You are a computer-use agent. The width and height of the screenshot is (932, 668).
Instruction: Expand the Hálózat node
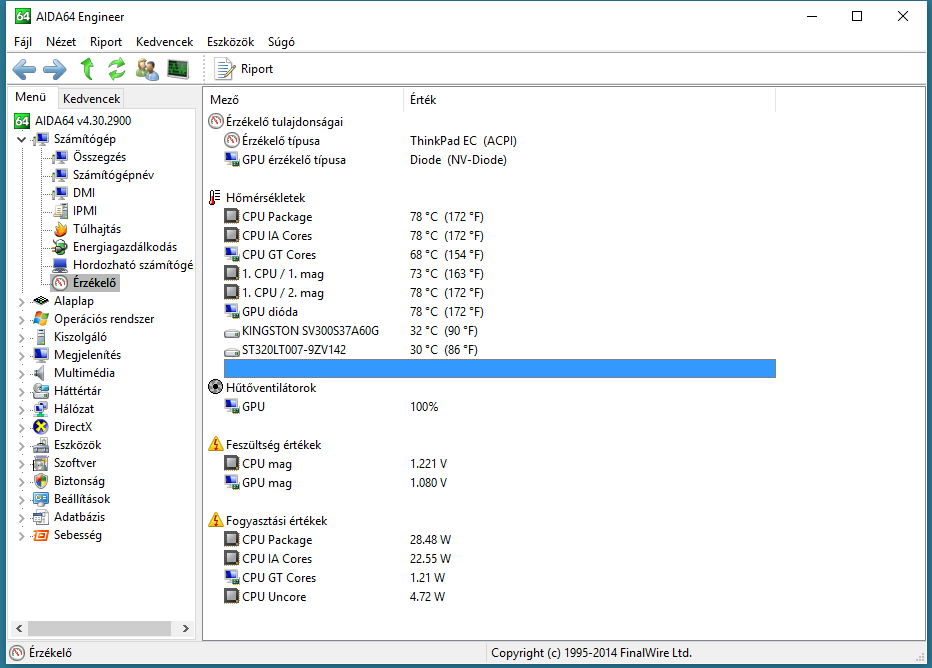pyautogui.click(x=22, y=409)
